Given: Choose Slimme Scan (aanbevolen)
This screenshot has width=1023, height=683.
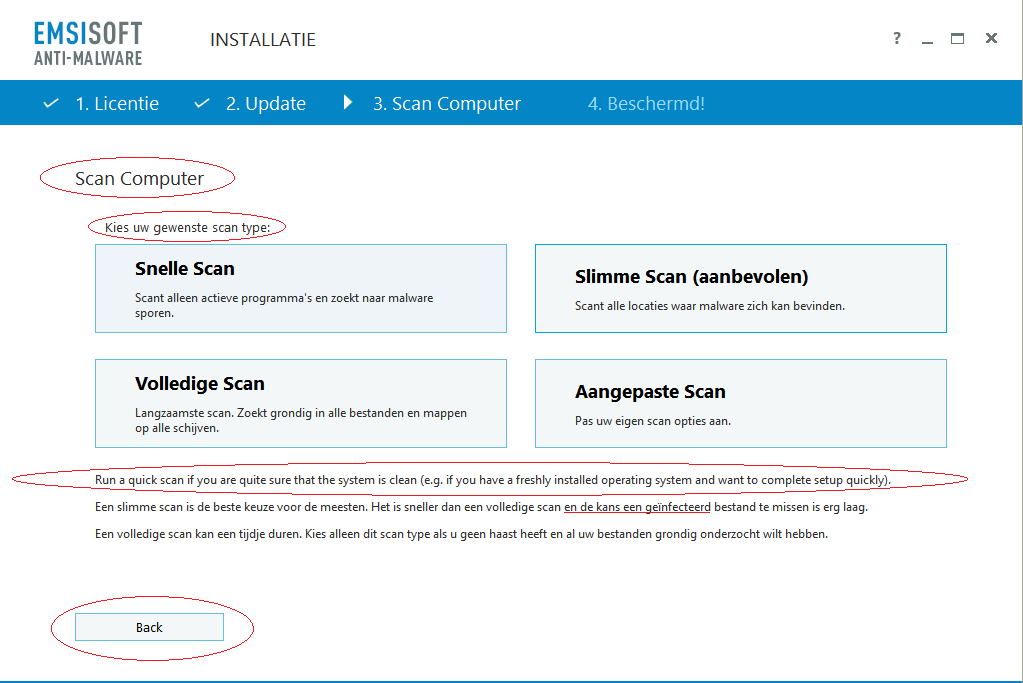Looking at the screenshot, I should click(x=741, y=288).
